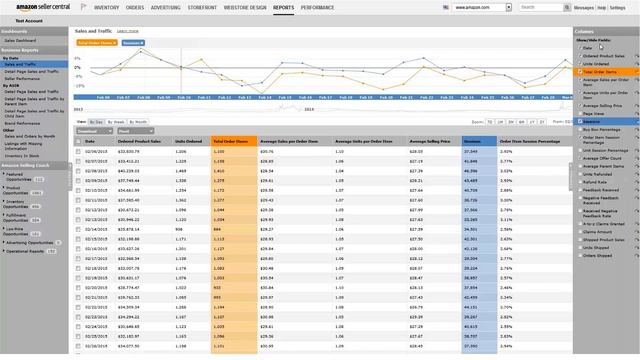The image size is (640, 360).
Task: Open the dropdown next to Download
Action: click(x=136, y=131)
